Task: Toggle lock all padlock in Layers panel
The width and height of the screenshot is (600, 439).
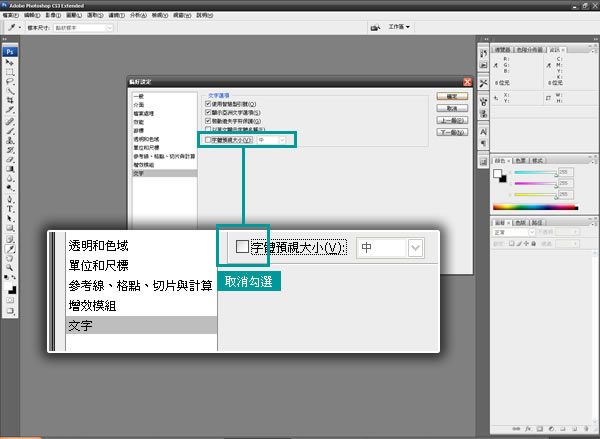Action: point(533,243)
